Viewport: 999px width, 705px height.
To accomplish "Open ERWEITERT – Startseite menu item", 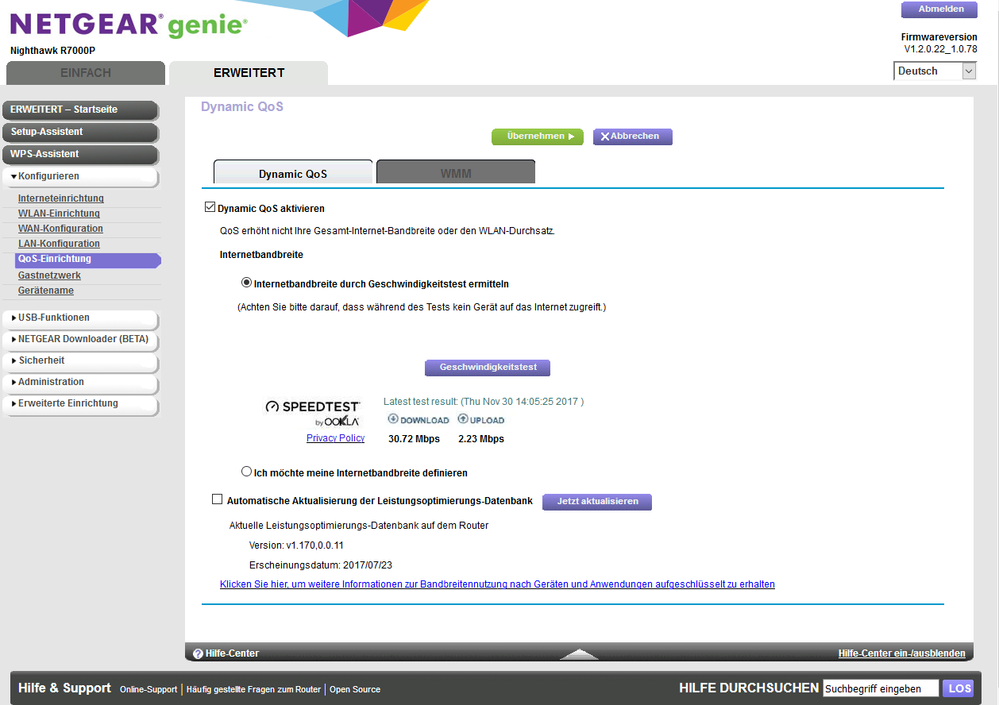I will (x=80, y=110).
